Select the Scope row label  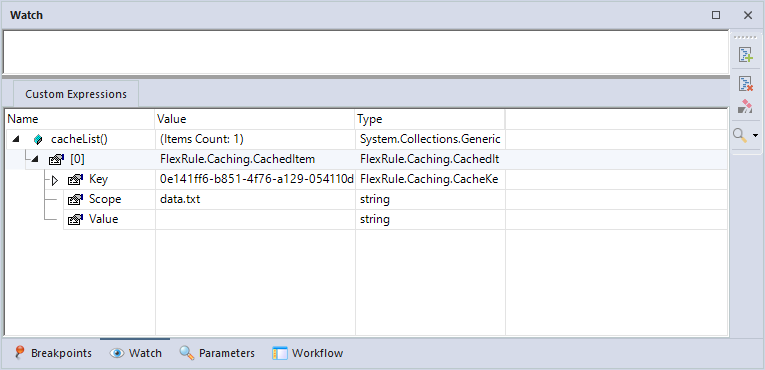coord(105,200)
